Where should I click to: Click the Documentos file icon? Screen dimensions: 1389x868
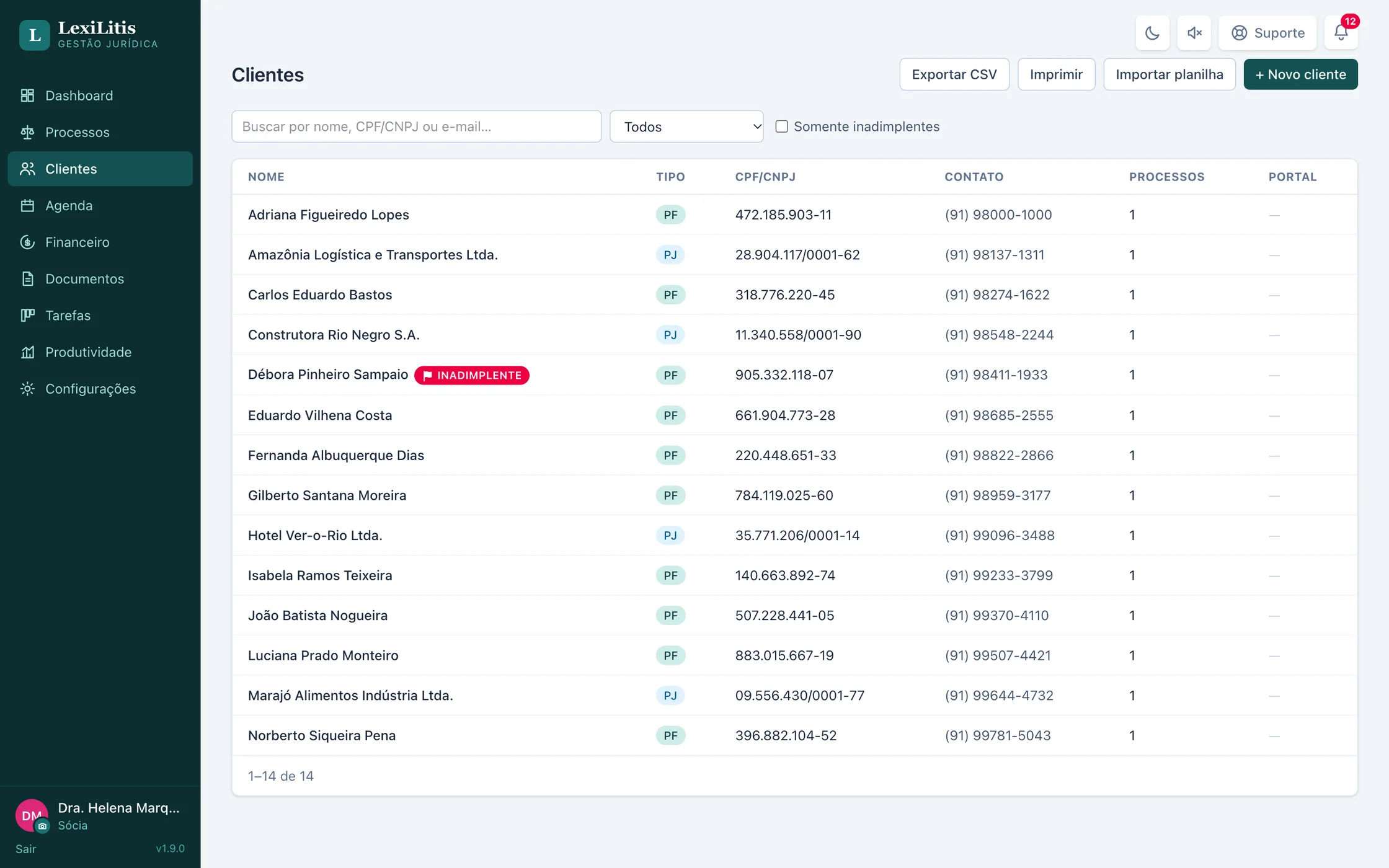point(27,278)
